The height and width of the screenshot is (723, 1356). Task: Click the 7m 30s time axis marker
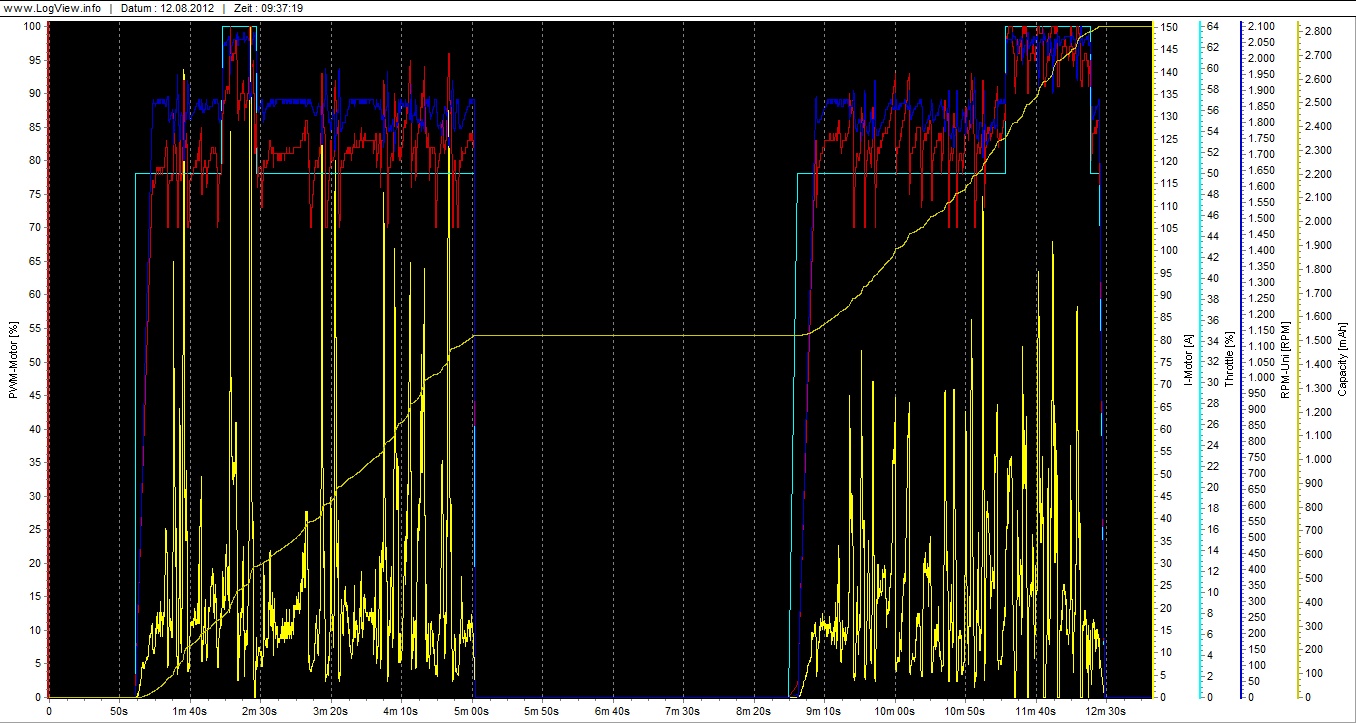tap(683, 711)
